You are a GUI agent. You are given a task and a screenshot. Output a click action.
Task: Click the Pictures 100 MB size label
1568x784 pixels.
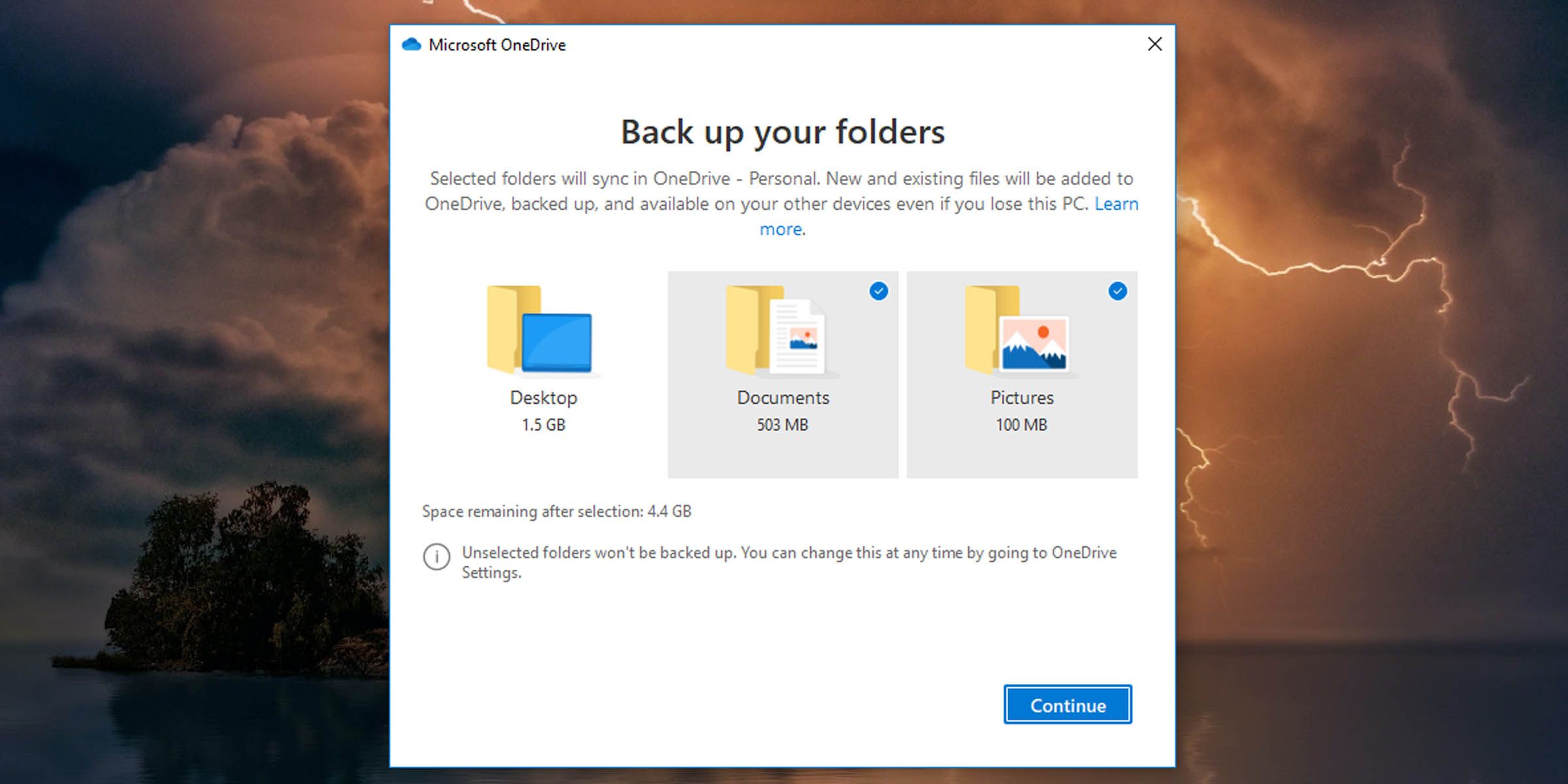pos(1021,425)
